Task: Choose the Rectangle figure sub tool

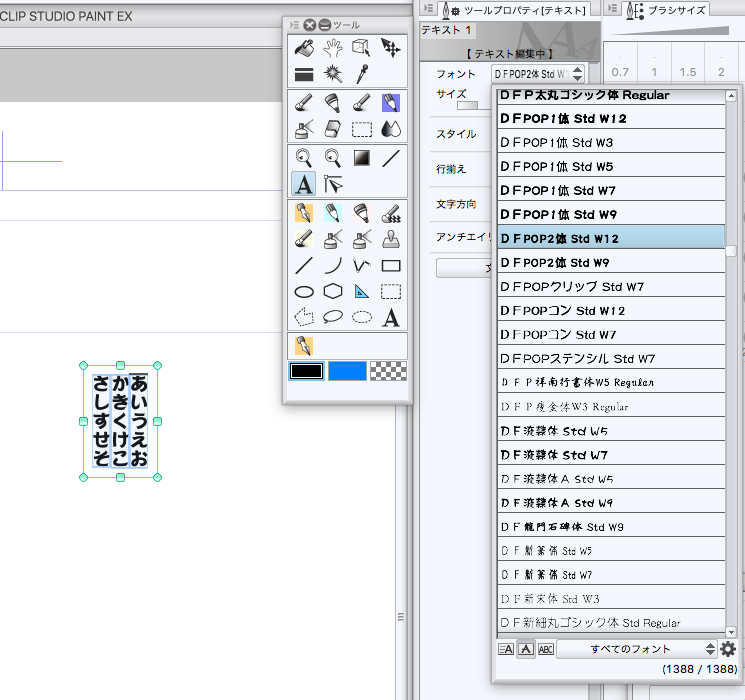Action: pyautogui.click(x=391, y=266)
